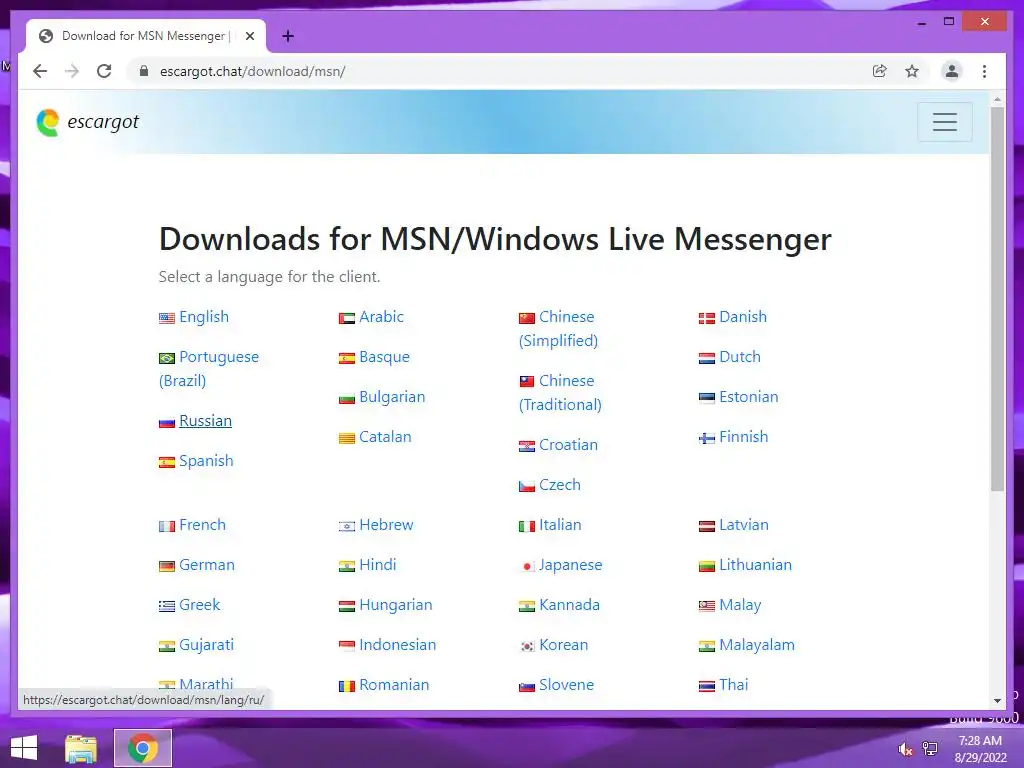Click the Danish flag icon

(x=707, y=318)
